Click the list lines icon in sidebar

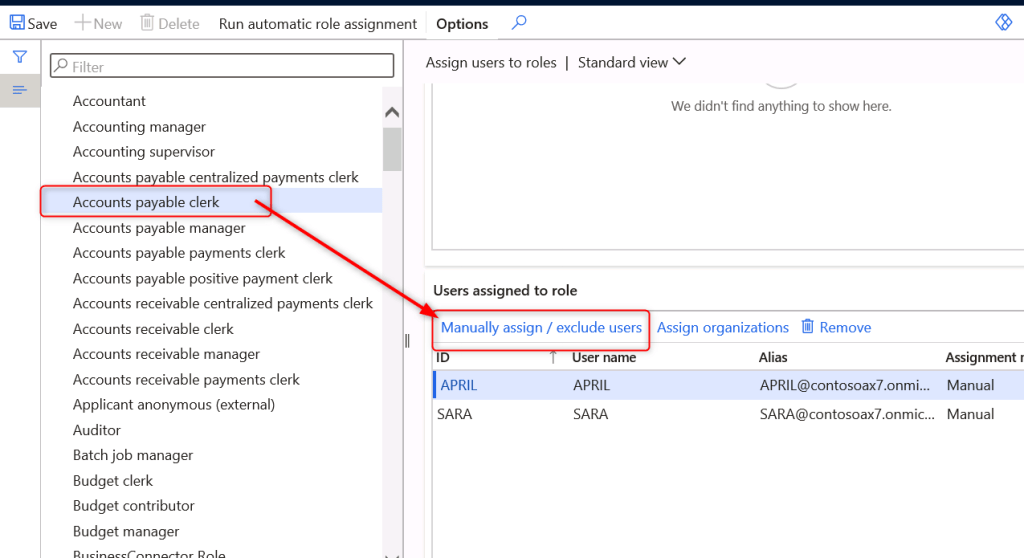pos(19,91)
